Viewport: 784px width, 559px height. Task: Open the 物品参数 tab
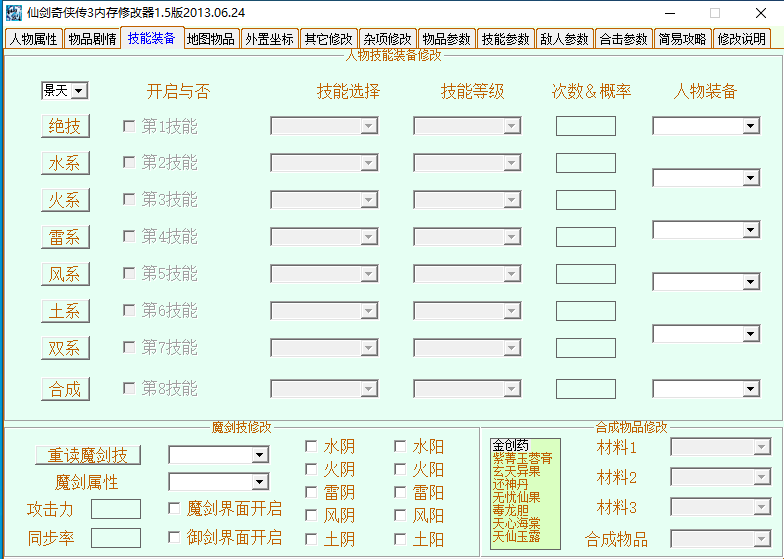coord(446,38)
